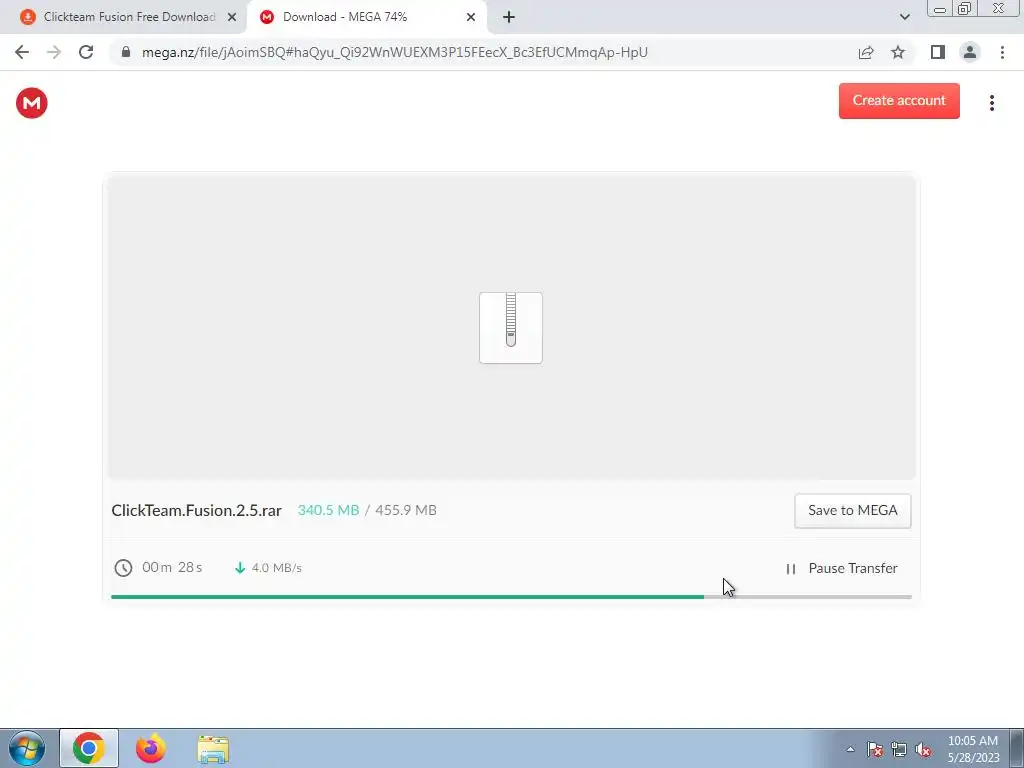Open Windows Explorer from the taskbar
Screen dimensions: 1024x768
point(213,749)
